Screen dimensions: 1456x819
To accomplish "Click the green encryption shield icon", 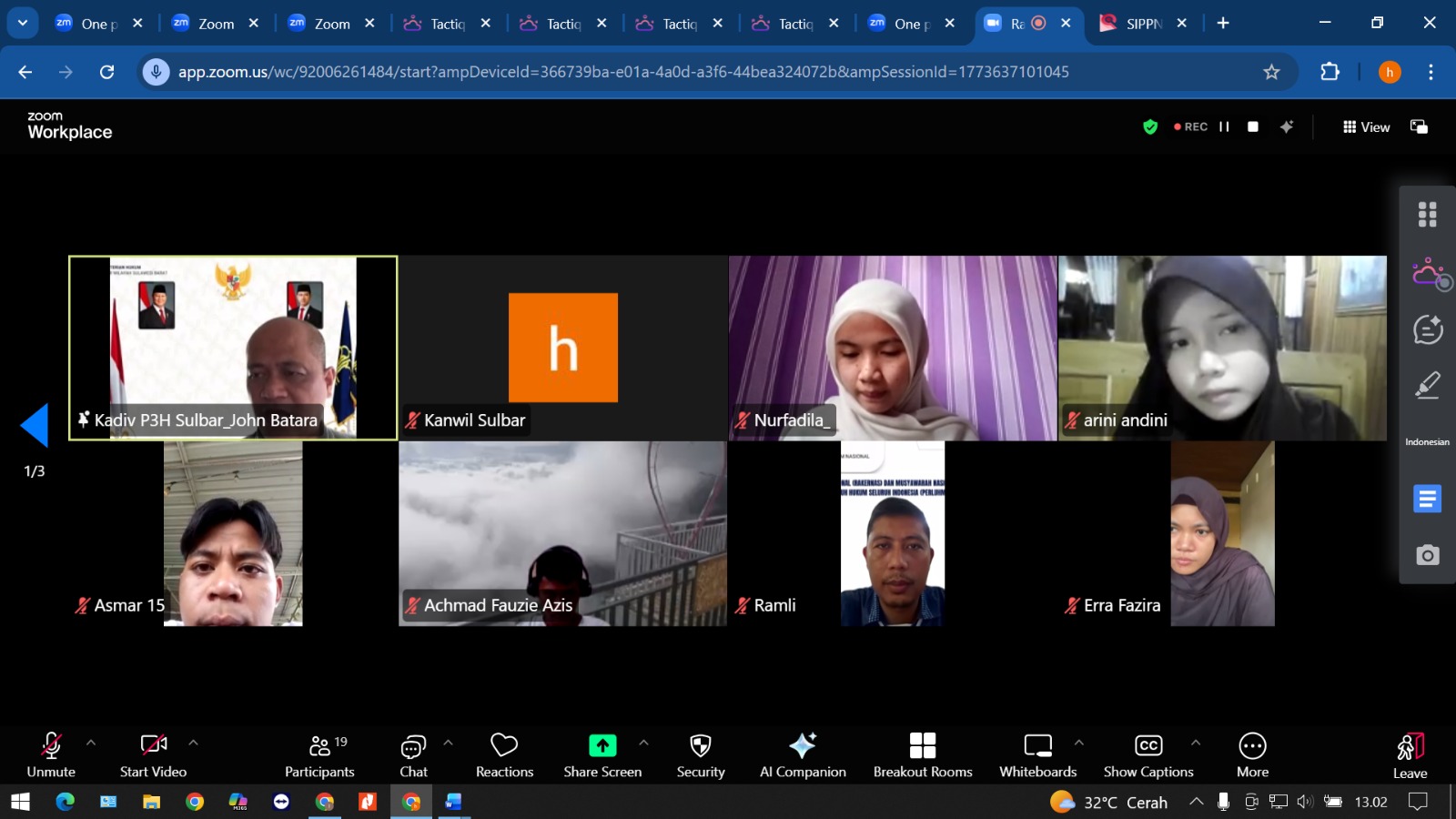I will [1150, 127].
